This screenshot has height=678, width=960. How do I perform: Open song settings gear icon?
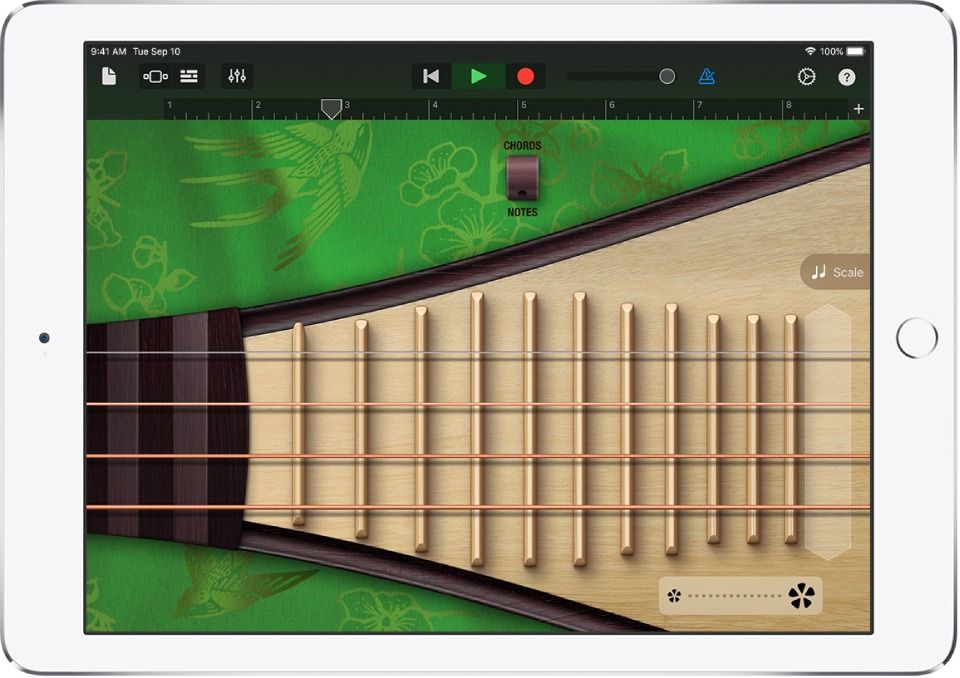pos(806,77)
